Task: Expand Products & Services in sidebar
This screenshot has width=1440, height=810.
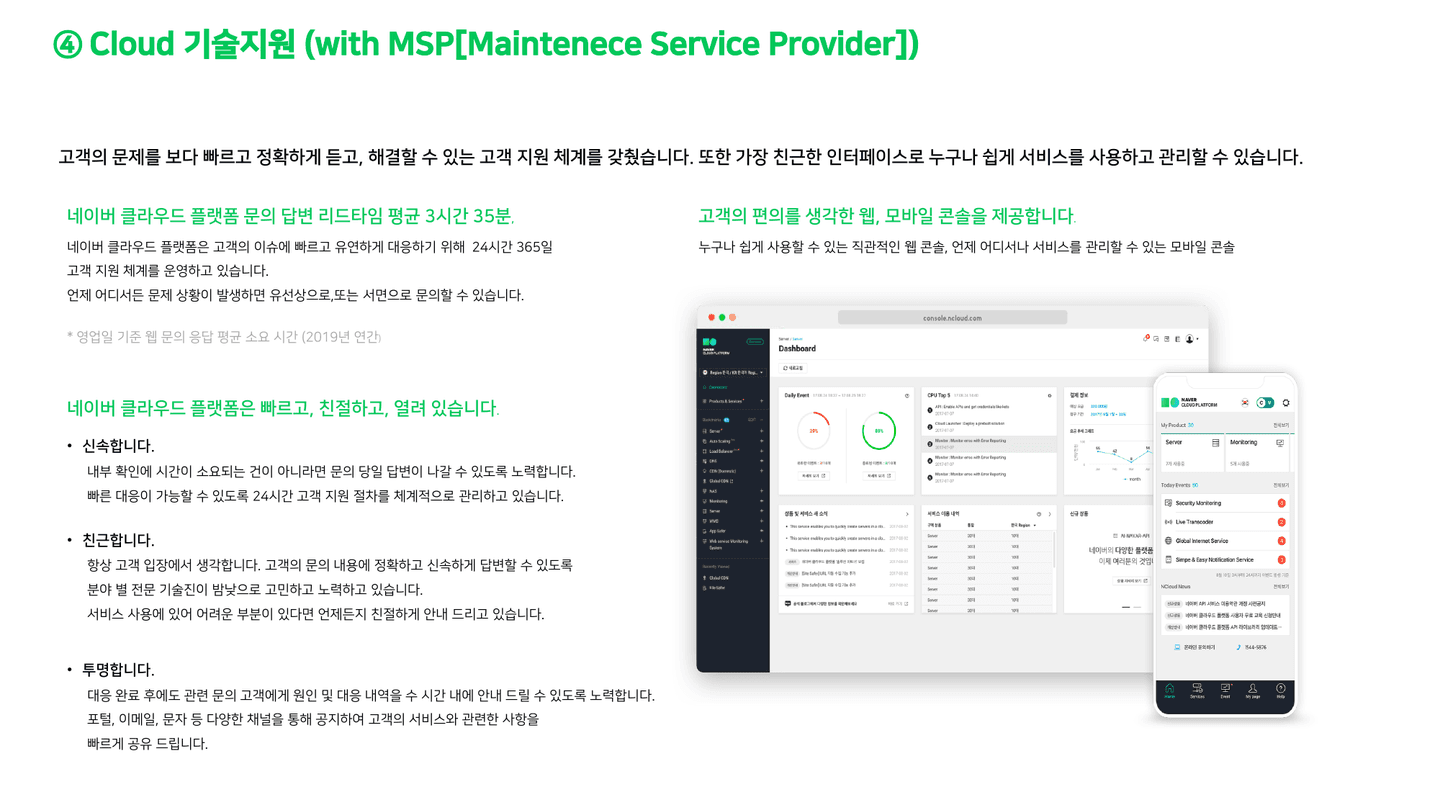Action: click(x=761, y=401)
